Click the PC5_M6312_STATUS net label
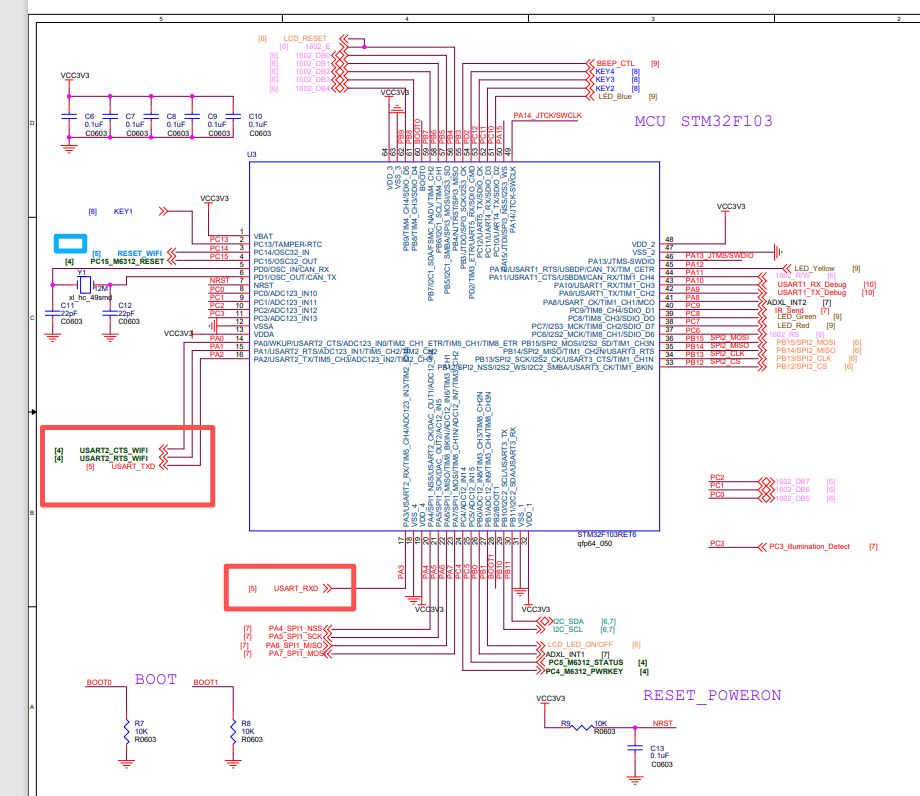The width and height of the screenshot is (920, 796). pos(586,662)
